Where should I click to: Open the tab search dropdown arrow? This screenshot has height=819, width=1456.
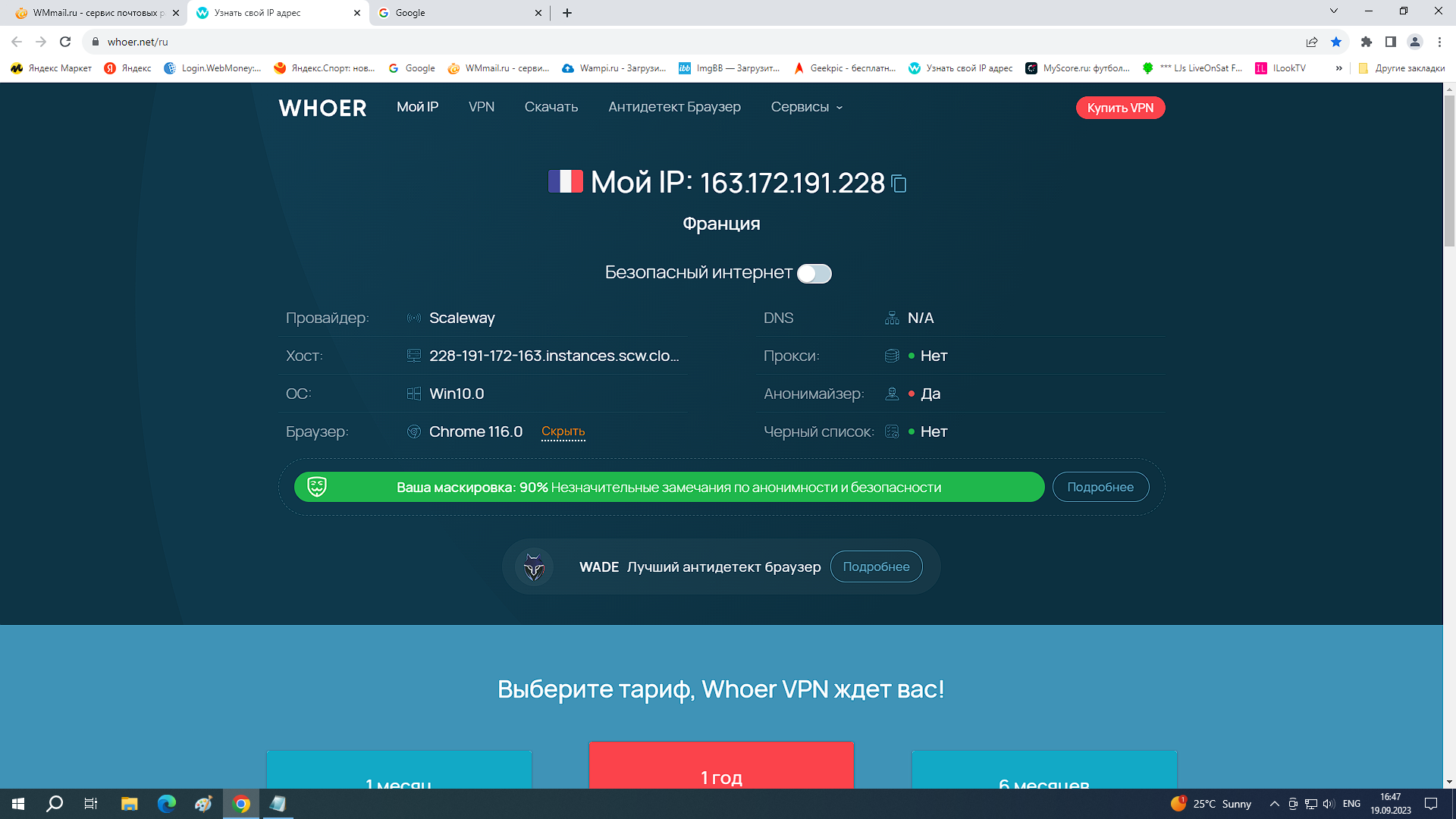(1334, 11)
